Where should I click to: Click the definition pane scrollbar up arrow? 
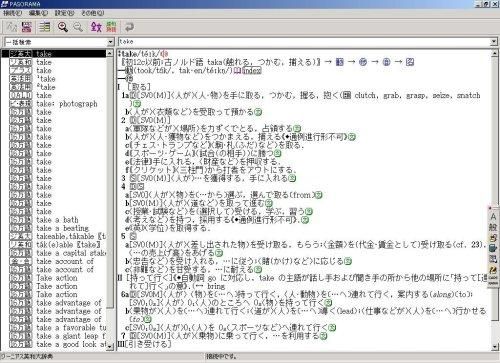click(x=495, y=53)
